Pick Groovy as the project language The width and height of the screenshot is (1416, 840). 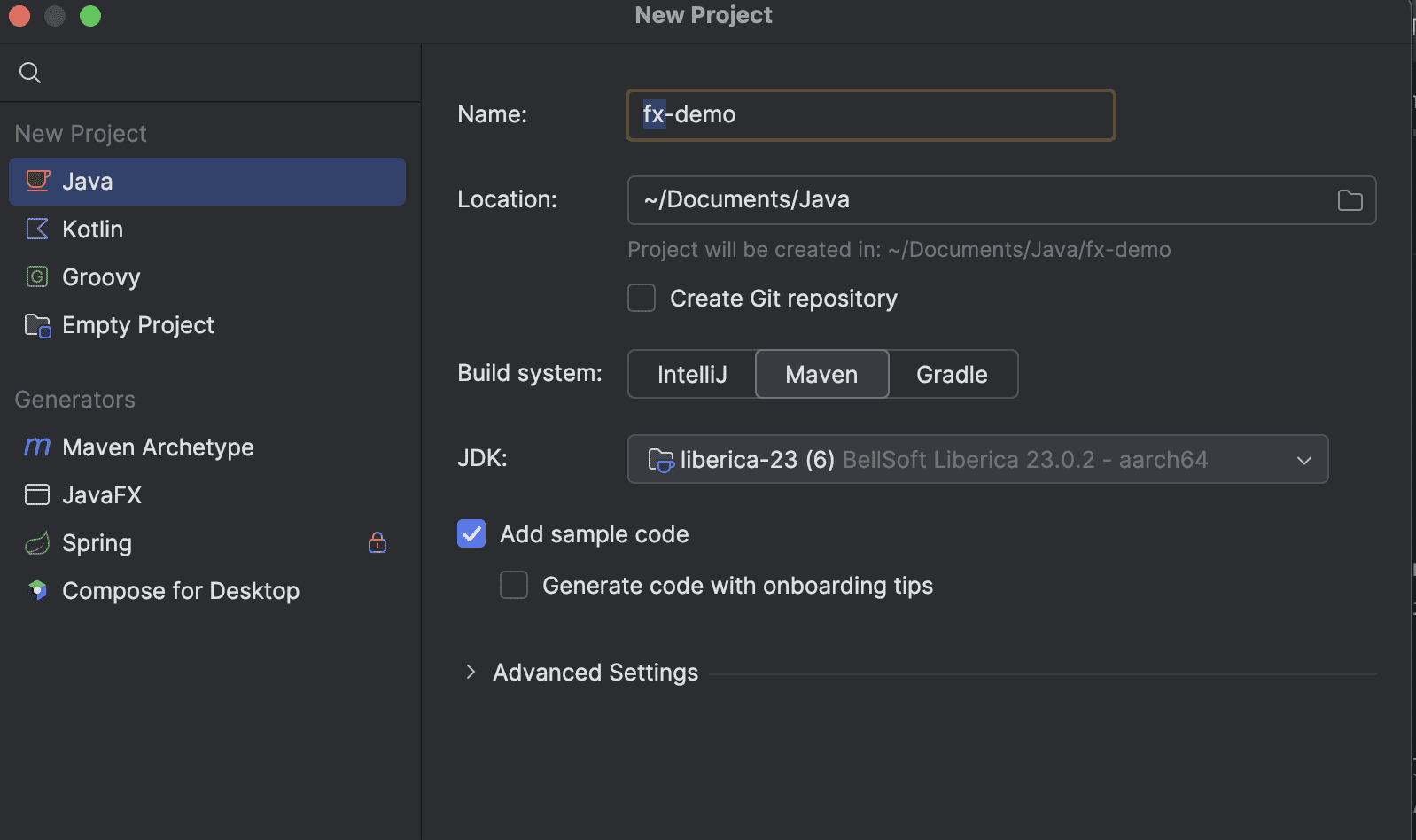207,277
